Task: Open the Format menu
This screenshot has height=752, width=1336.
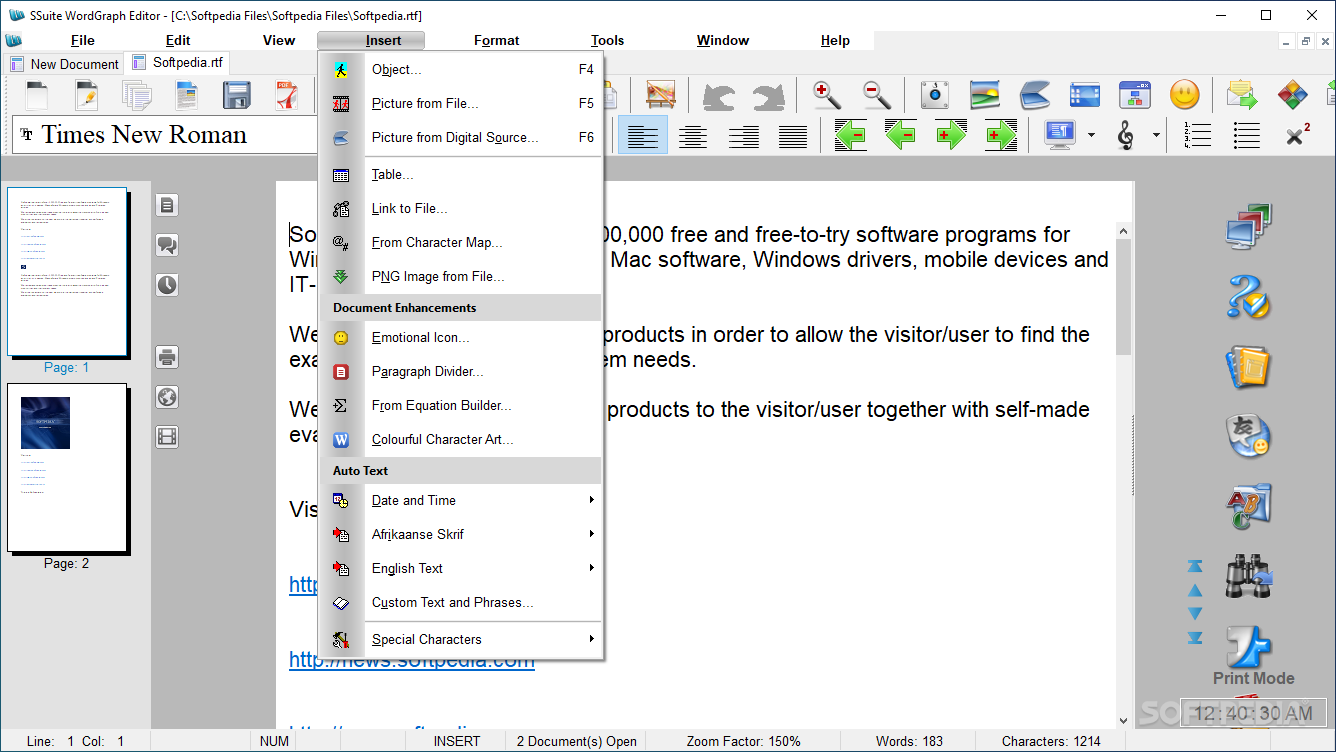Action: [x=496, y=40]
